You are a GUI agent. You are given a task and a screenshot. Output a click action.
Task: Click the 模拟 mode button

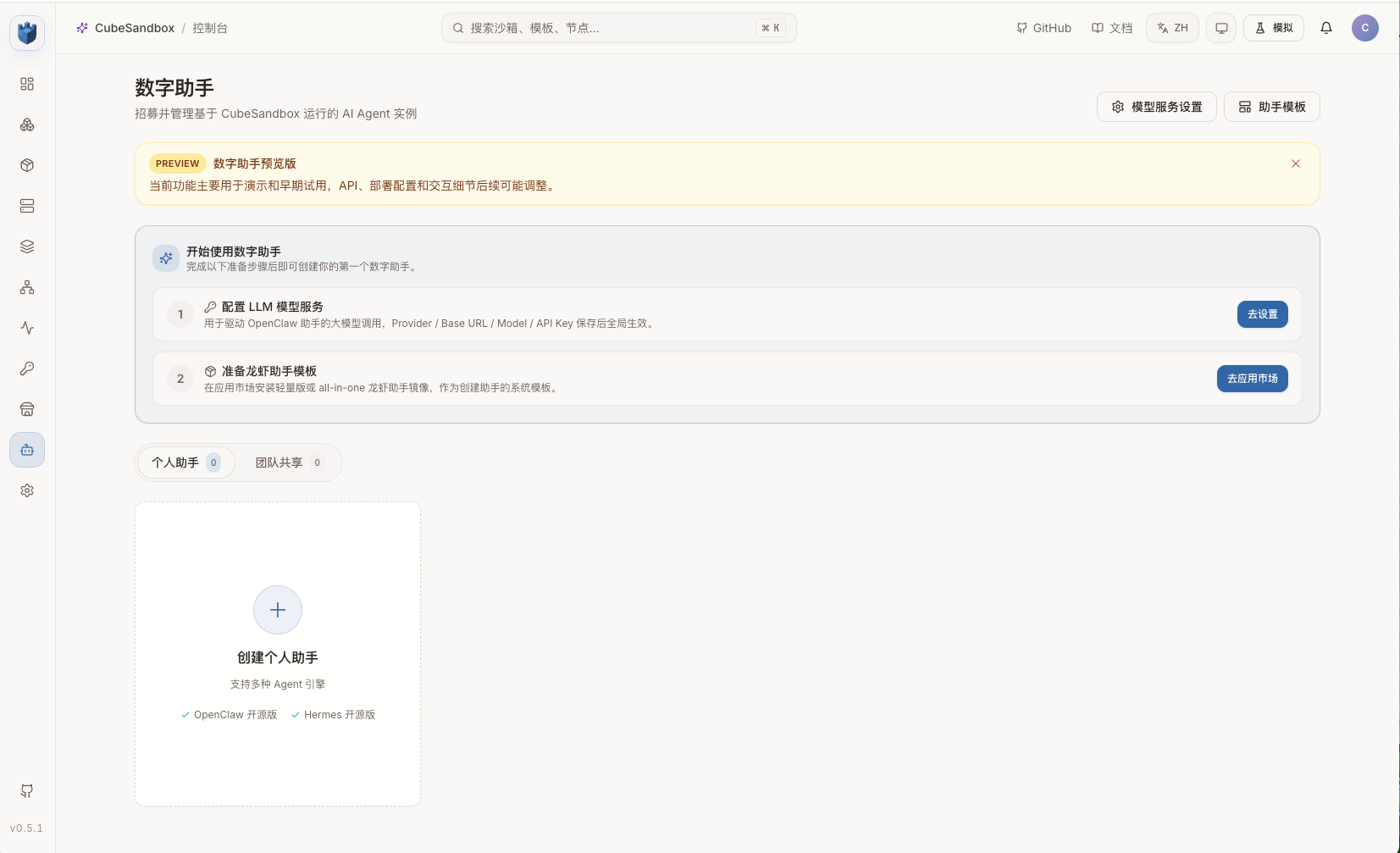coord(1274,28)
